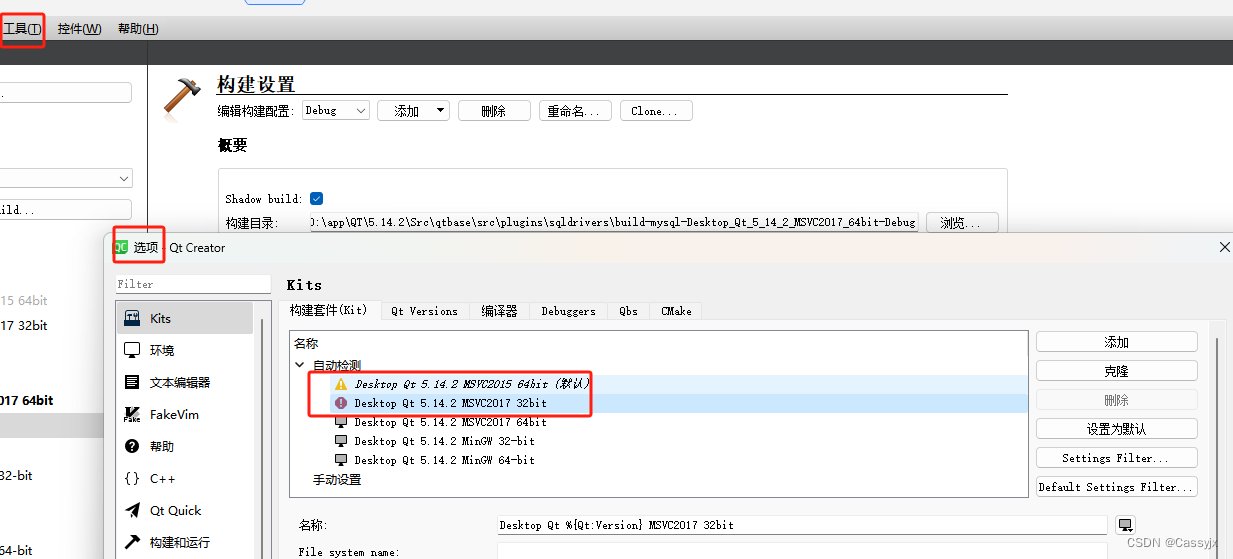Screen dimensions: 1233x559
Task: Toggle the Shadow build checkbox
Action: tap(316, 199)
